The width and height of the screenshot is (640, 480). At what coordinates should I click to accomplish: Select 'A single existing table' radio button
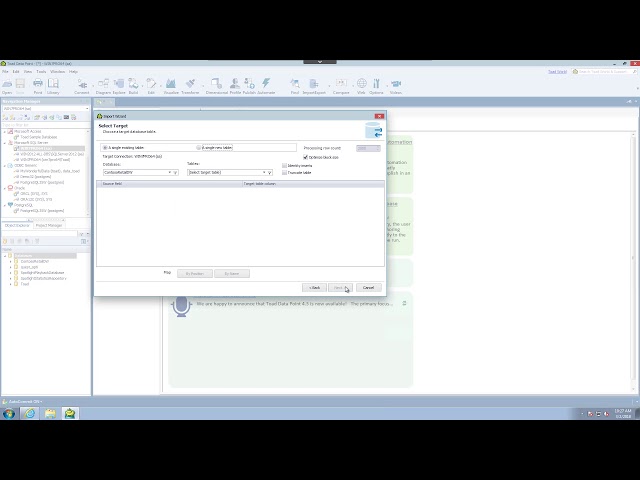click(105, 148)
